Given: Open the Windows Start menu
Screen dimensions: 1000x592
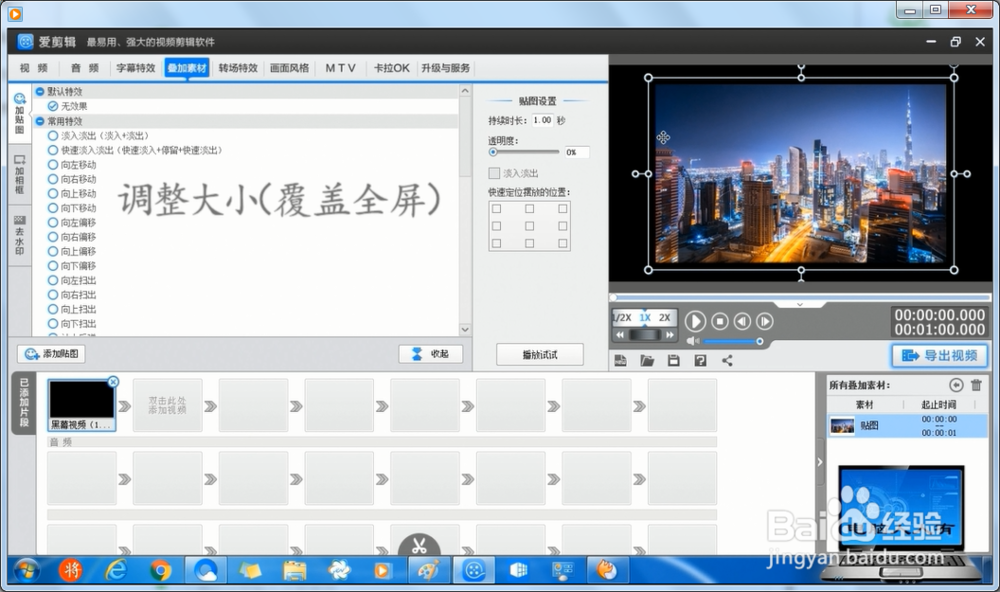Looking at the screenshot, I should pyautogui.click(x=27, y=570).
